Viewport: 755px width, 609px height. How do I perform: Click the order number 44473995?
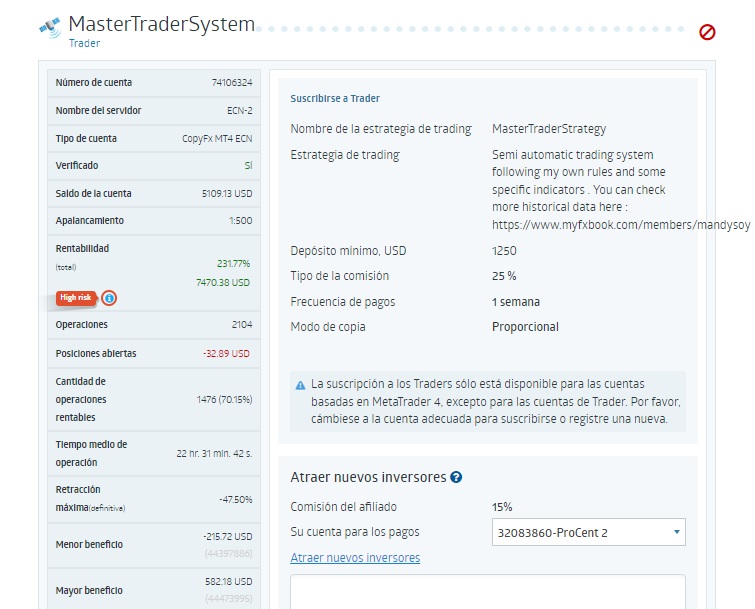[x=229, y=598]
